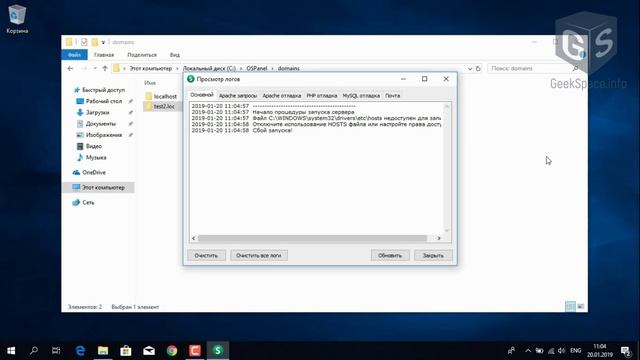Viewport: 640px width, 360px height.
Task: Select Этот компьютер in navigation pane
Action: click(98, 187)
